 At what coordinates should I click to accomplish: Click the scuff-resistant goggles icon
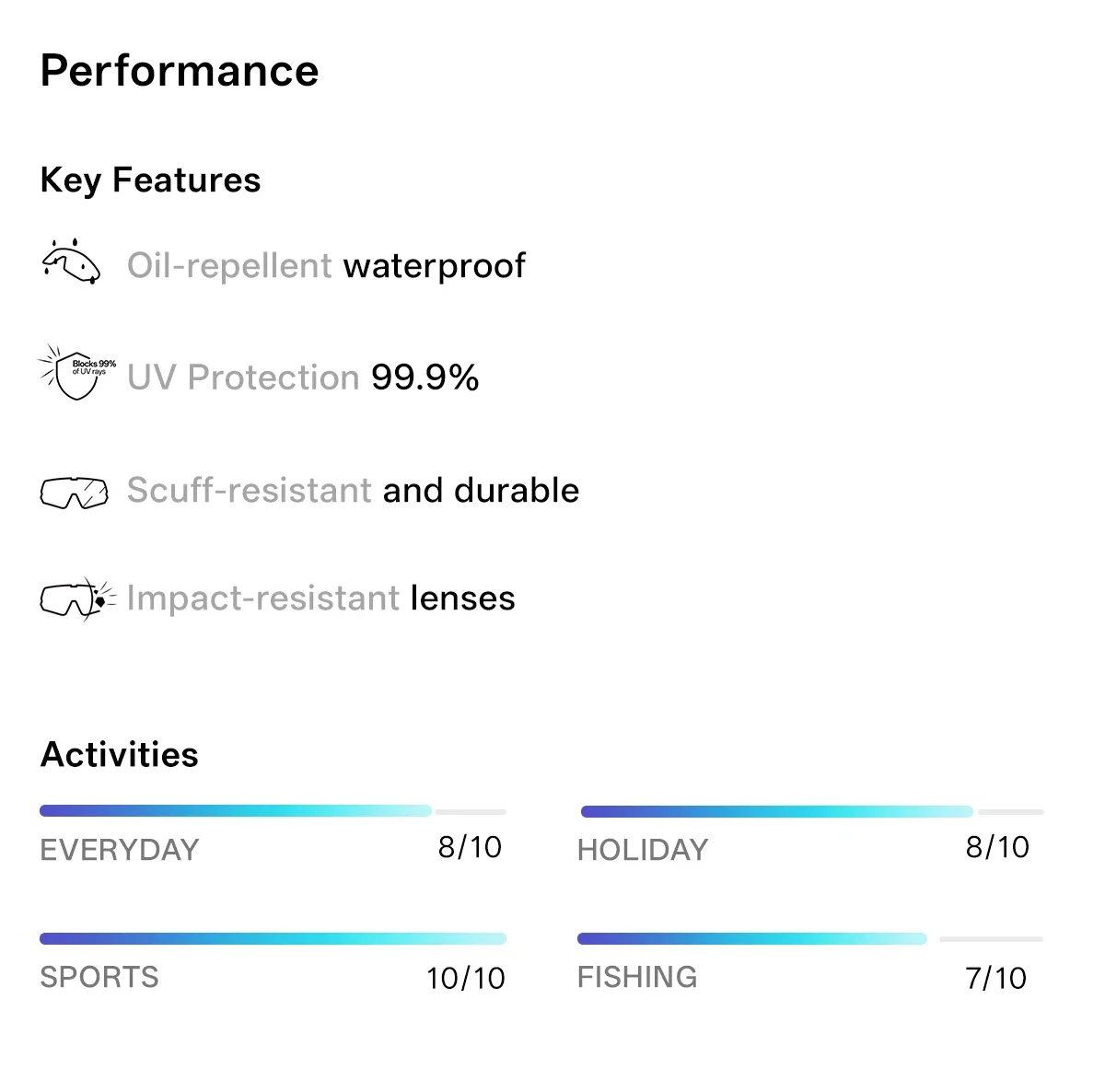point(74,493)
